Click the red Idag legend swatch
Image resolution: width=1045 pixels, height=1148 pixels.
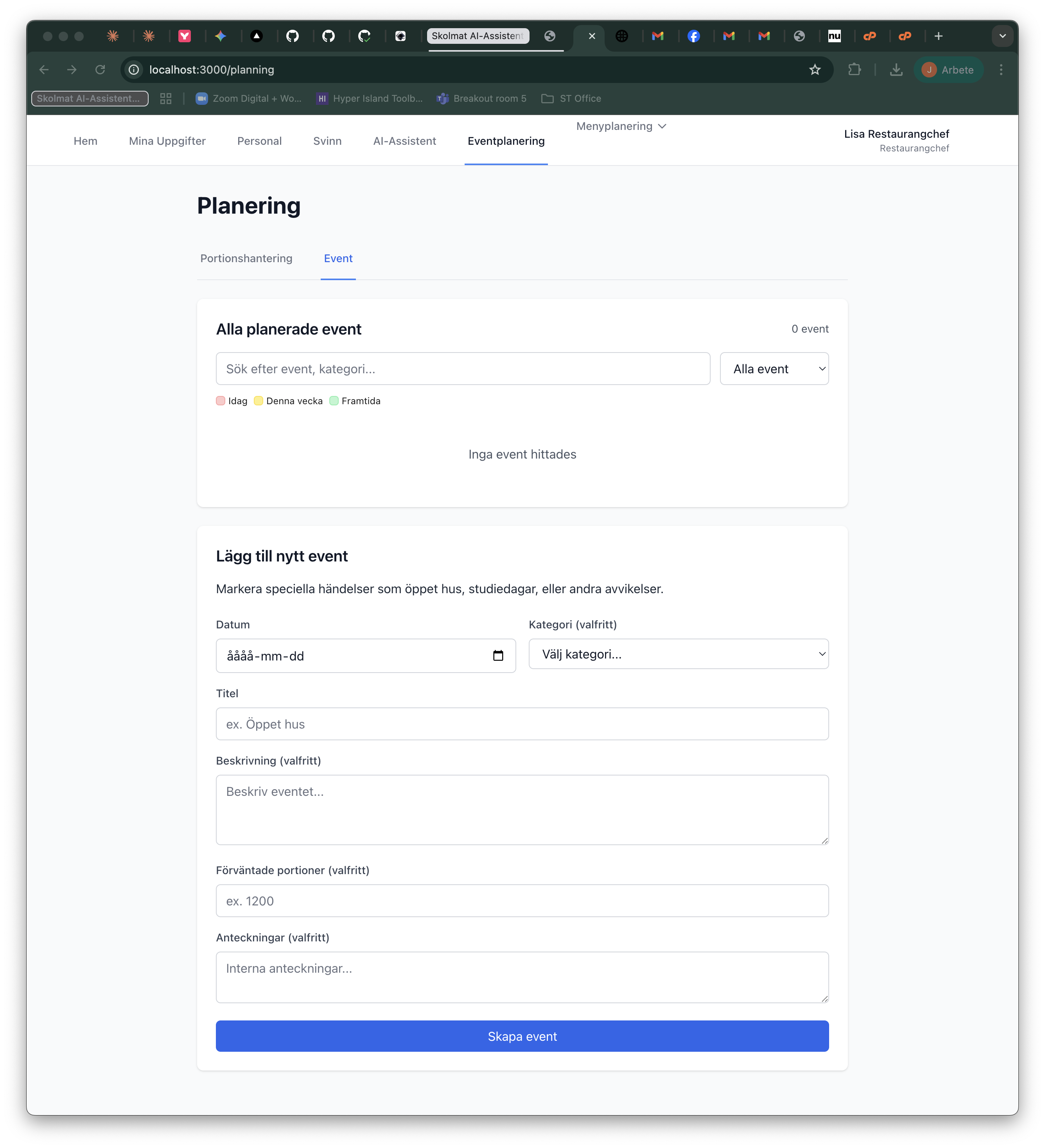221,401
